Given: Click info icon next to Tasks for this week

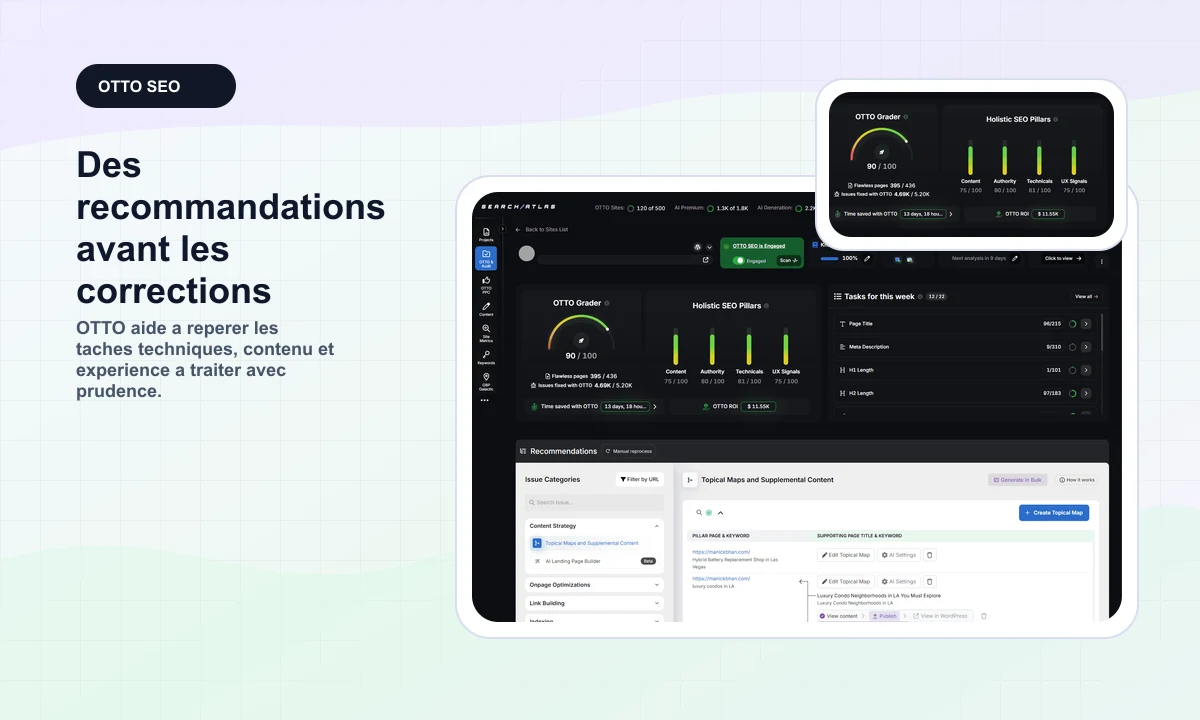Looking at the screenshot, I should [920, 296].
